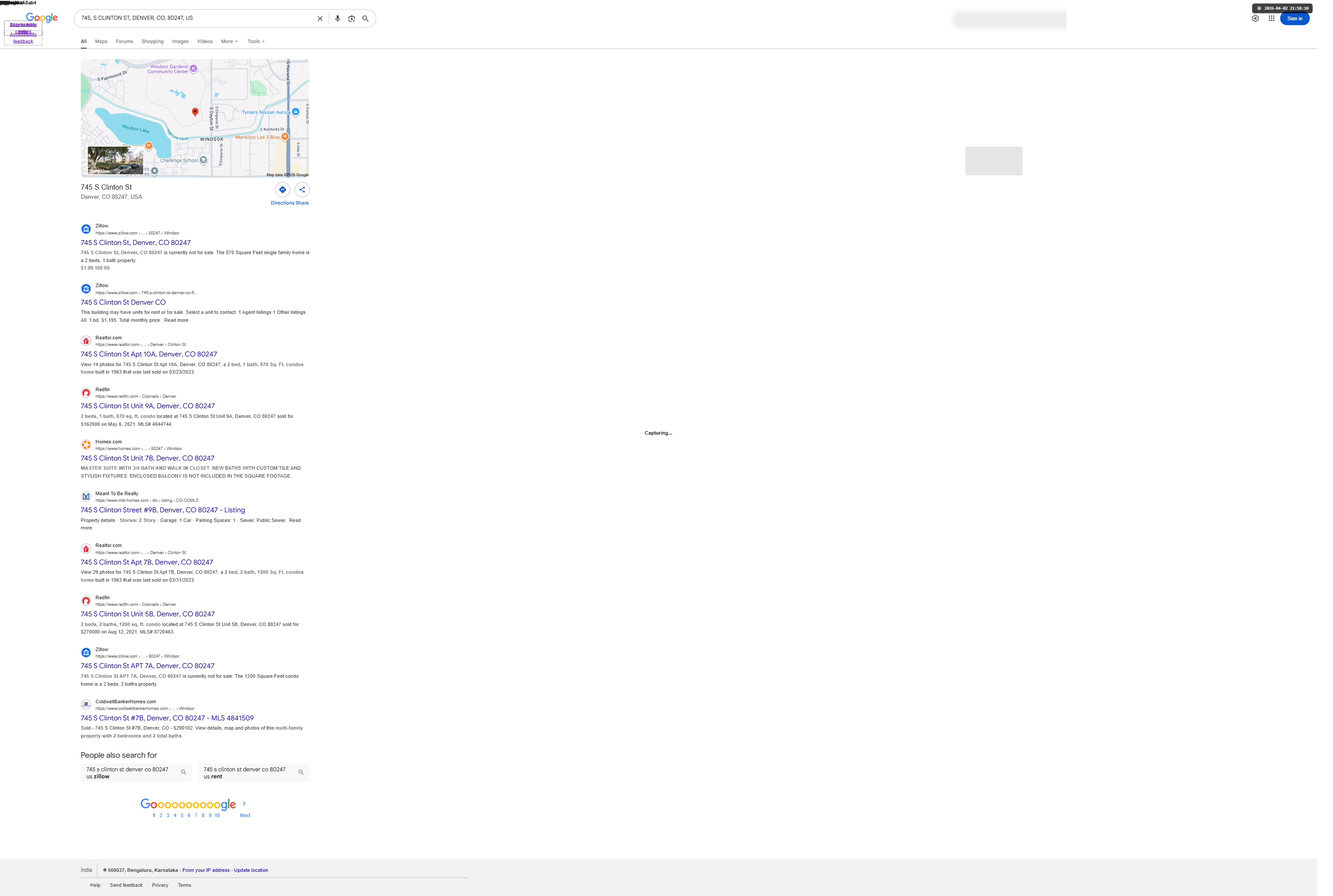Screen dimensions: 1333x896
Task: Click the Update location link
Action: [x=251, y=871]
